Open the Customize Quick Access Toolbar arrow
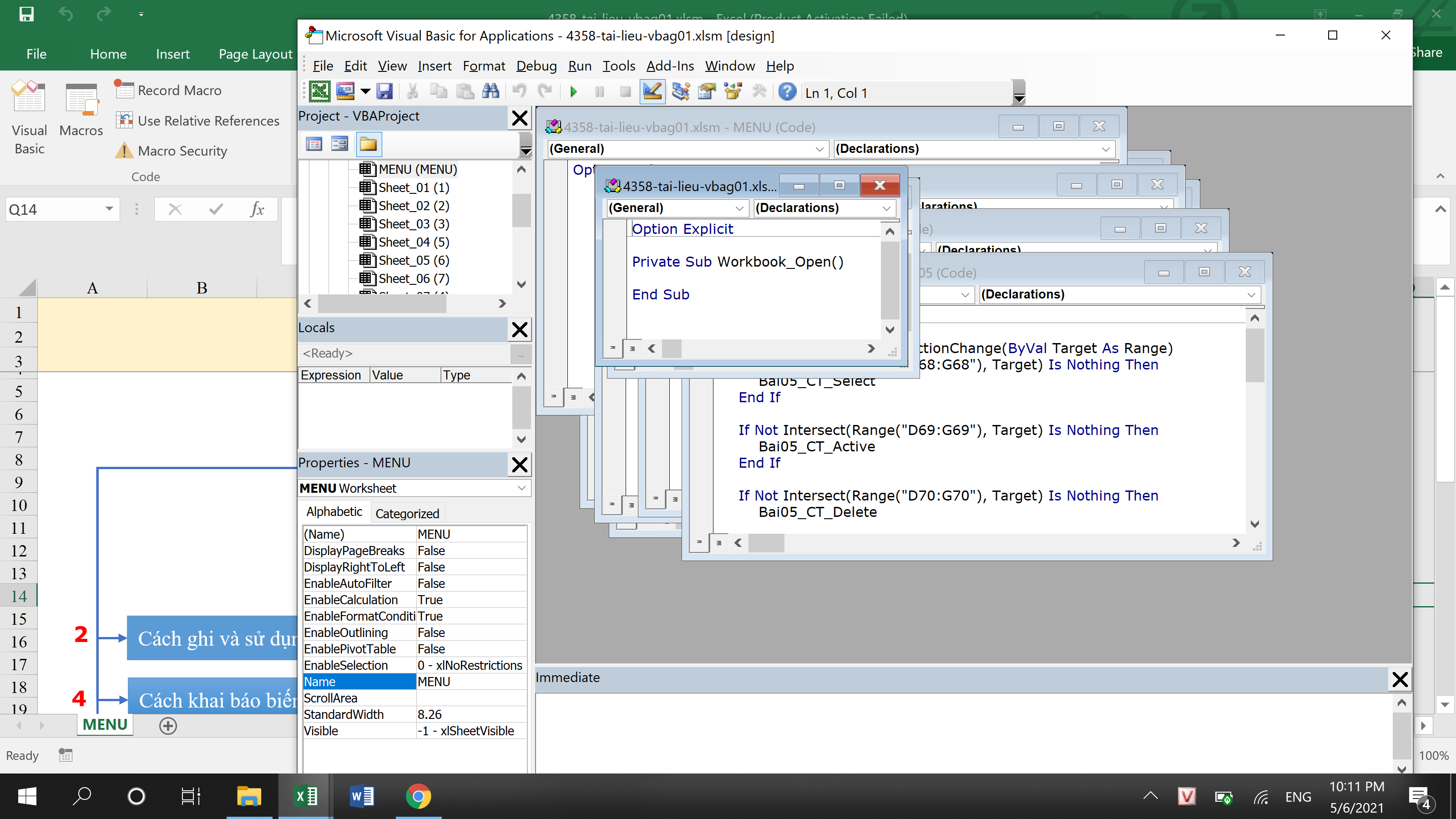This screenshot has width=1456, height=819. 142,14
